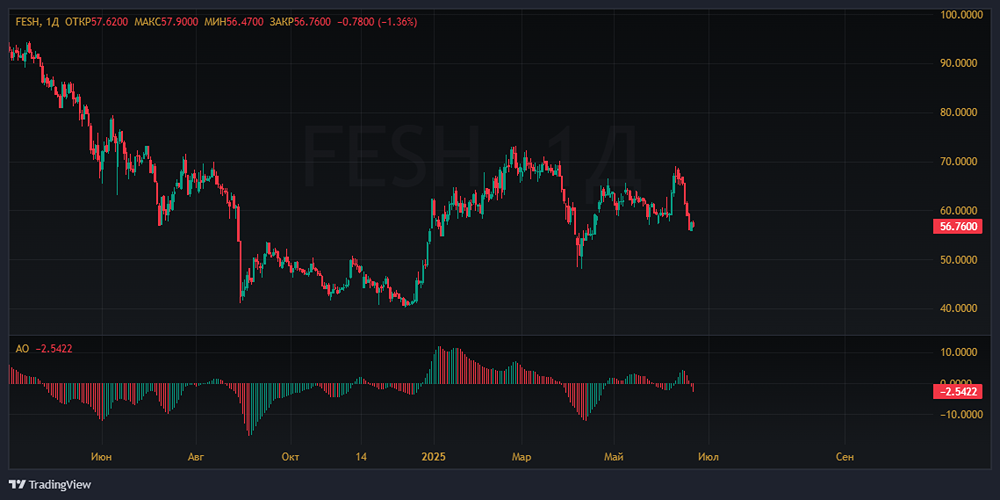Click the red −2.5422 AO axis tag
Screen dimensions: 1000x500
pyautogui.click(x=959, y=391)
